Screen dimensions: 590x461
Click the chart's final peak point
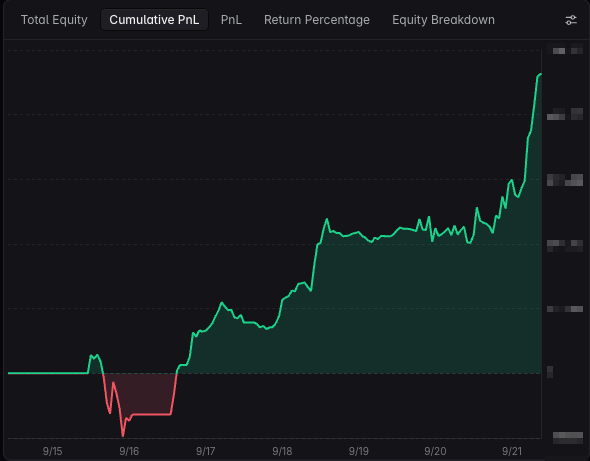540,75
